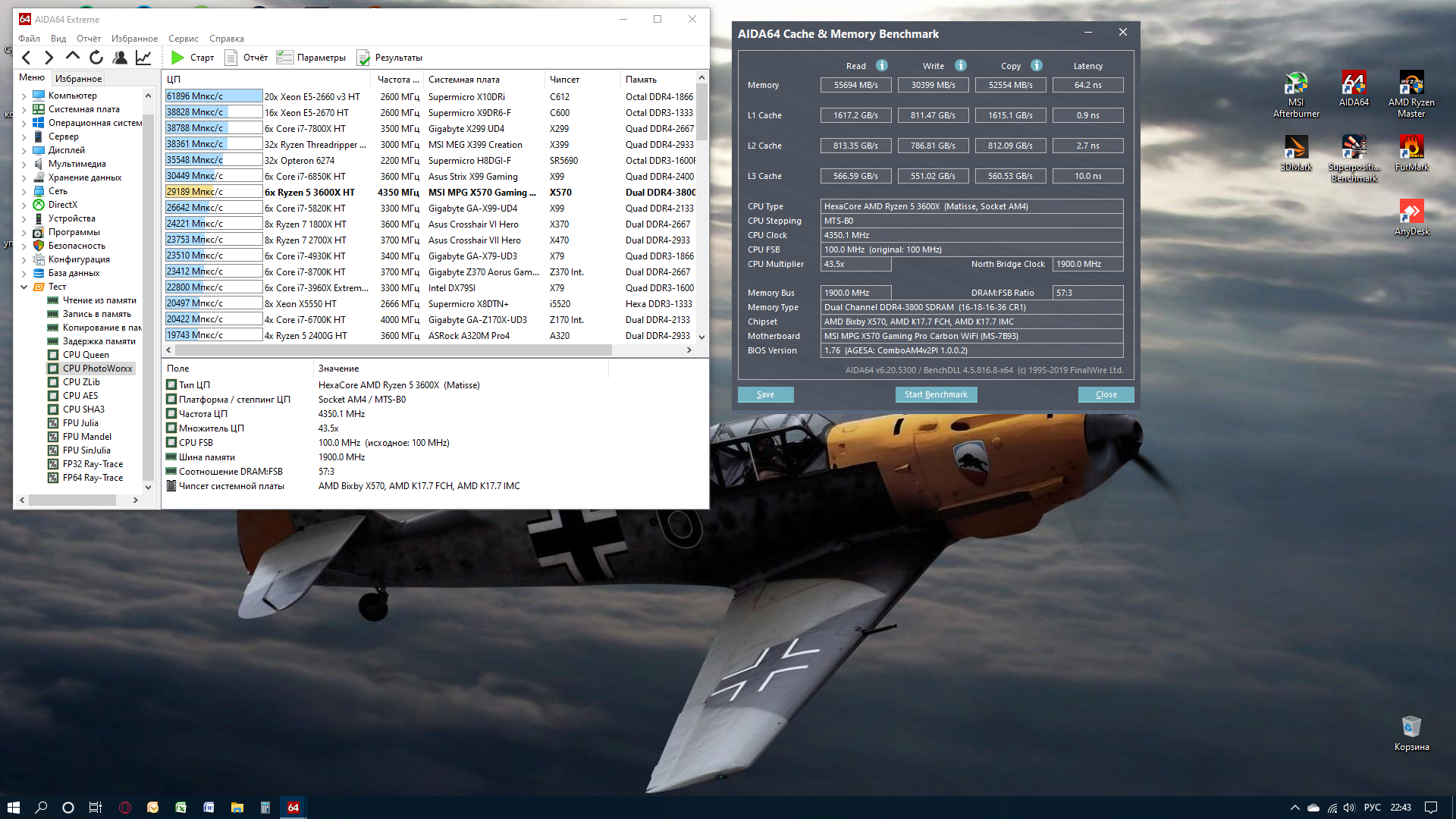1456x819 pixels.
Task: Select the CPU Queen benchmark item
Action: (86, 355)
